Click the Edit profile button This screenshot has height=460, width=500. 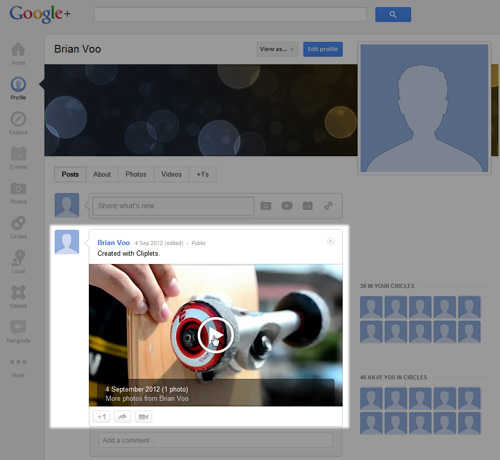tap(323, 49)
